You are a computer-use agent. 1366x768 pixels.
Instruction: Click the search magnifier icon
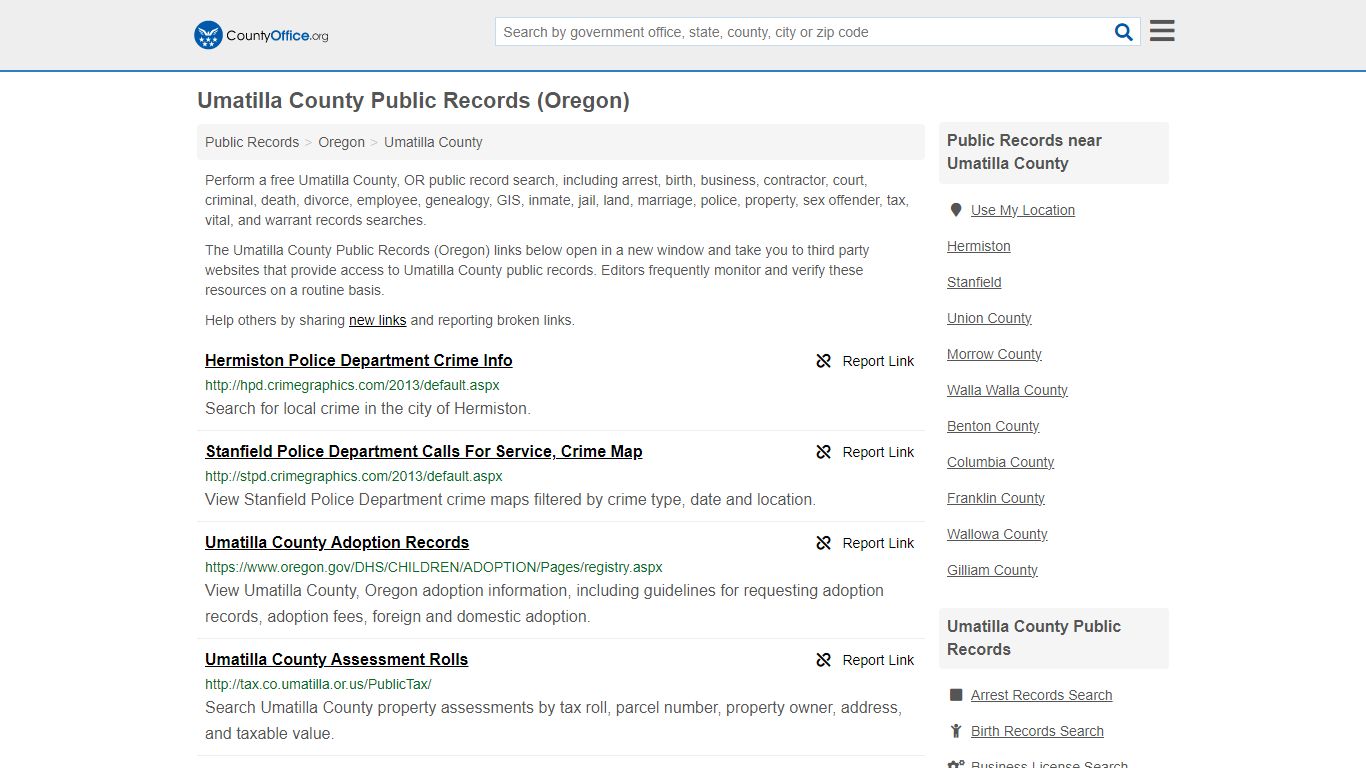pos(1124,32)
